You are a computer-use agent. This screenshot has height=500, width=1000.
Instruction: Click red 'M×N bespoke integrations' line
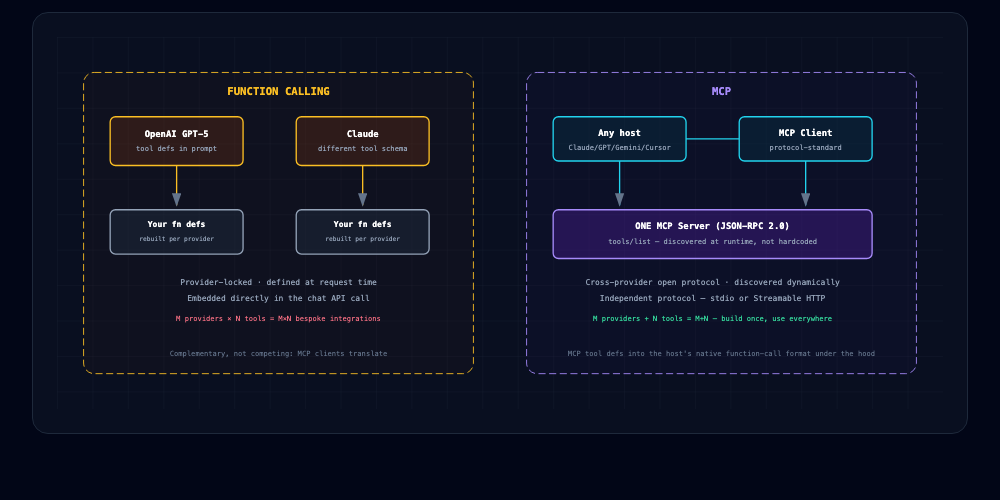278,318
